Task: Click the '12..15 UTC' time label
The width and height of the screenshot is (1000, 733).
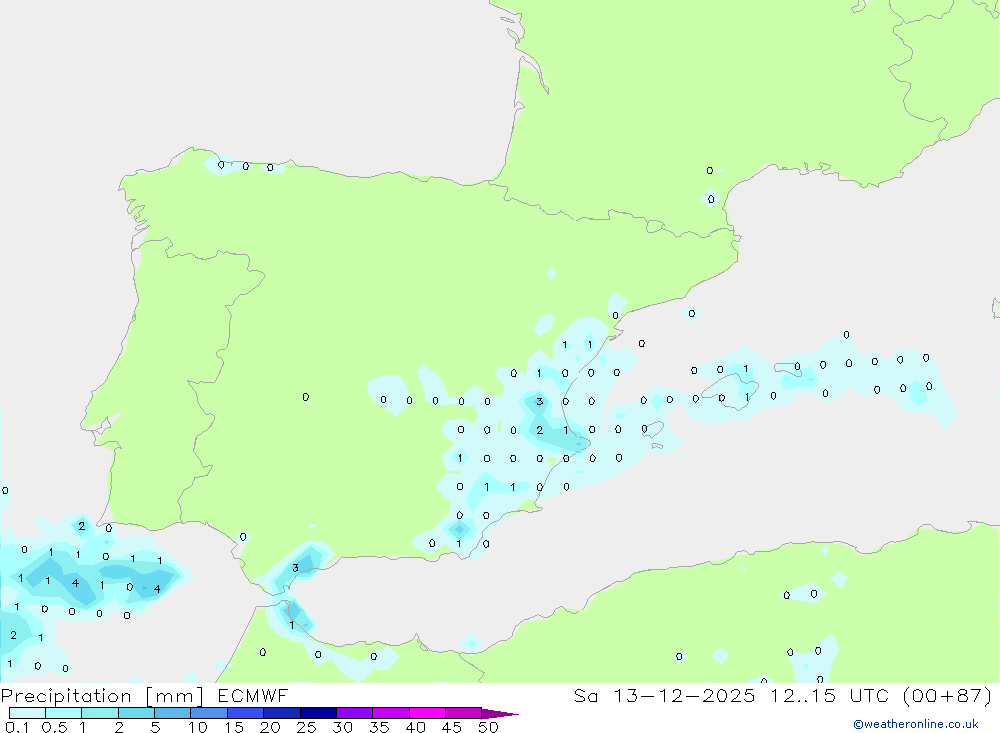Action: 830,695
